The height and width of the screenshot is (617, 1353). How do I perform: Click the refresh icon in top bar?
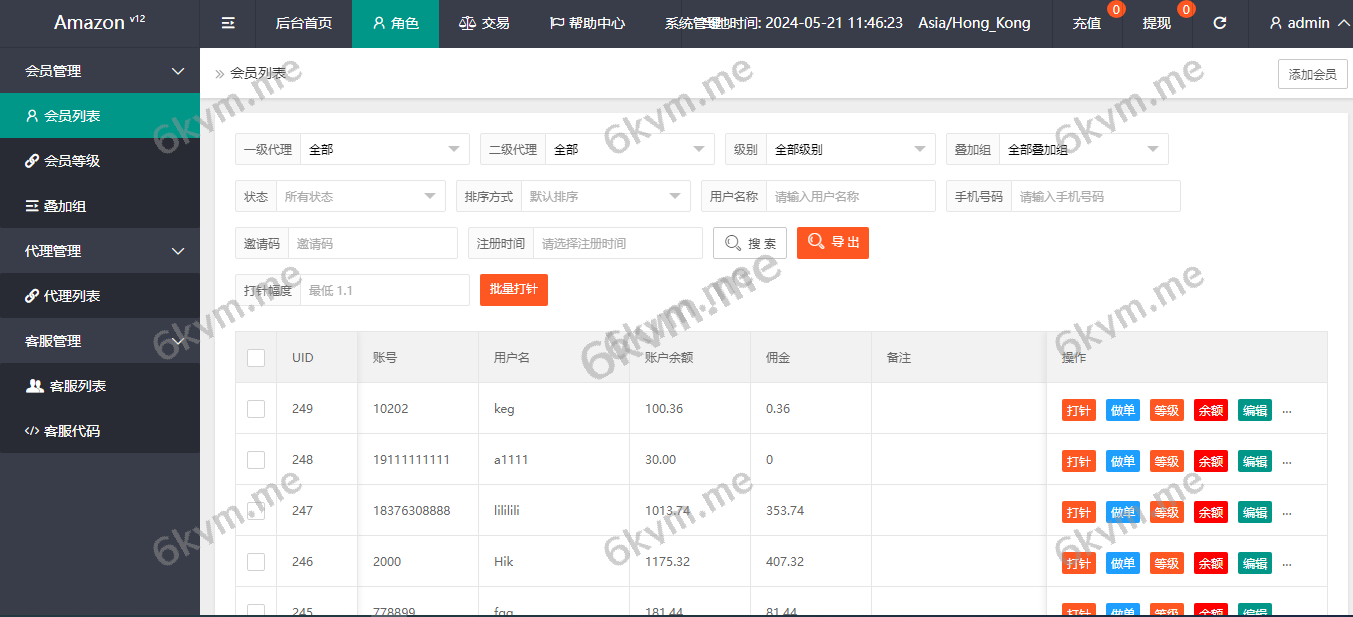point(1219,23)
